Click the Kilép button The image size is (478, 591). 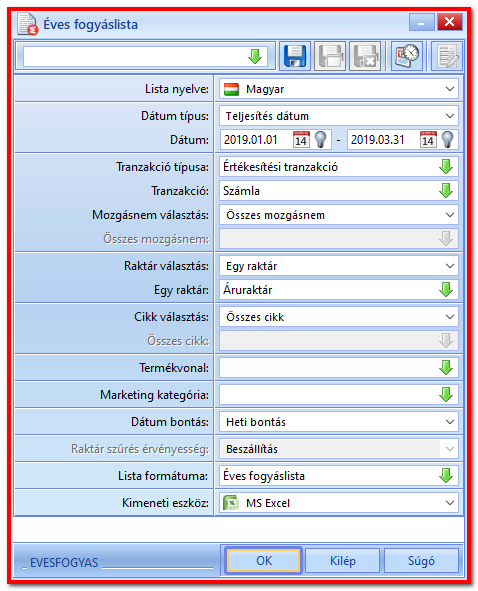[x=343, y=560]
